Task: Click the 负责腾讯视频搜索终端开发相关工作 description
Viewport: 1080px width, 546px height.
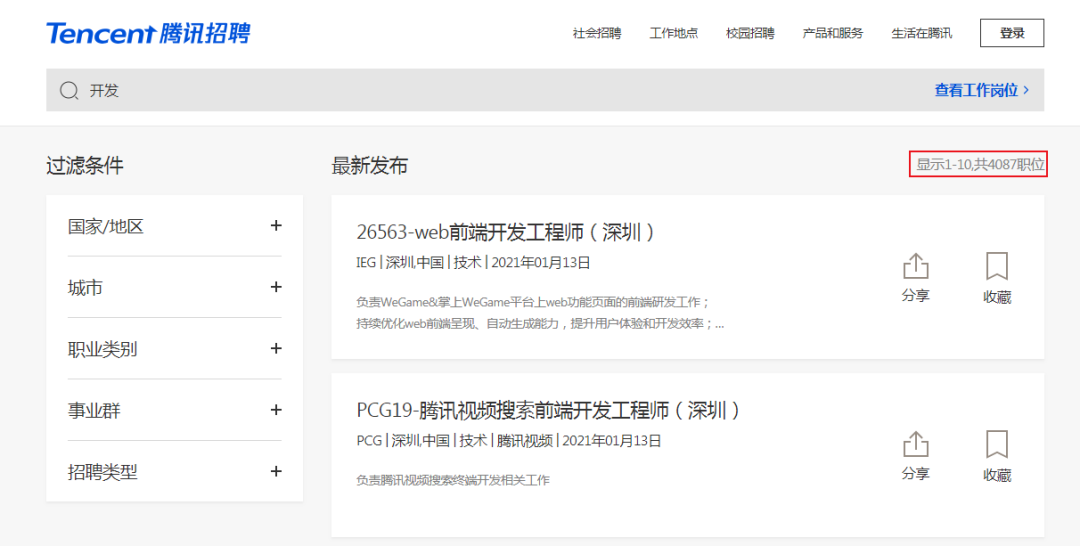Action: pos(453,481)
